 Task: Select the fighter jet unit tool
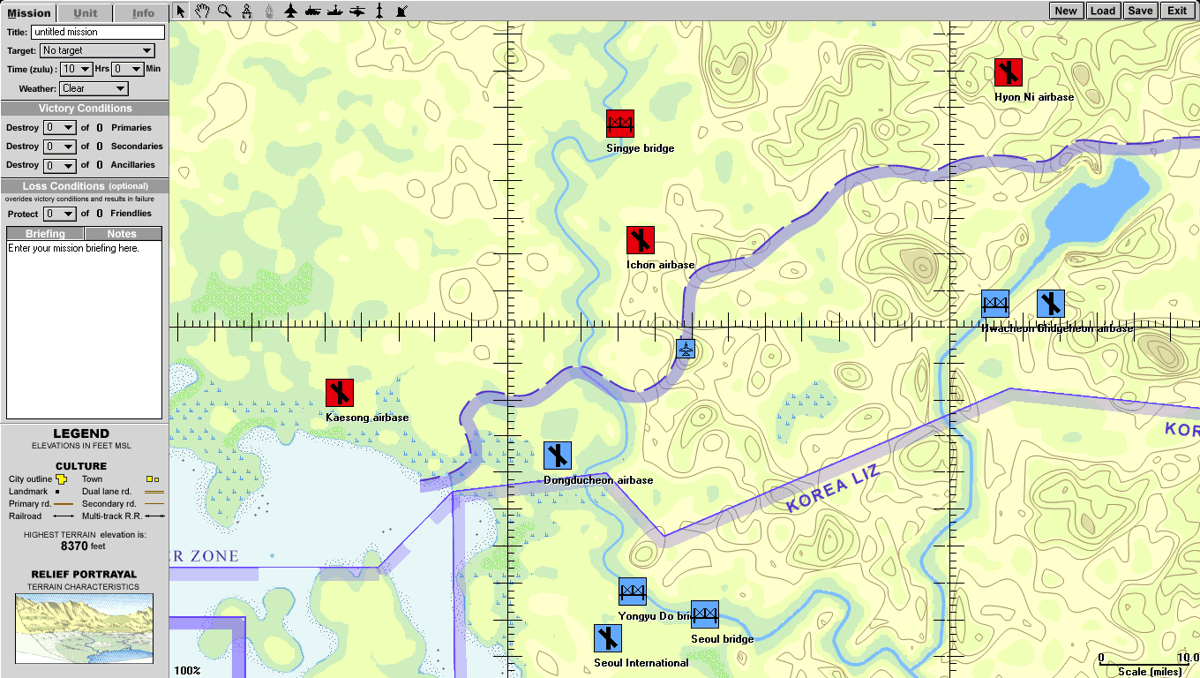(290, 11)
